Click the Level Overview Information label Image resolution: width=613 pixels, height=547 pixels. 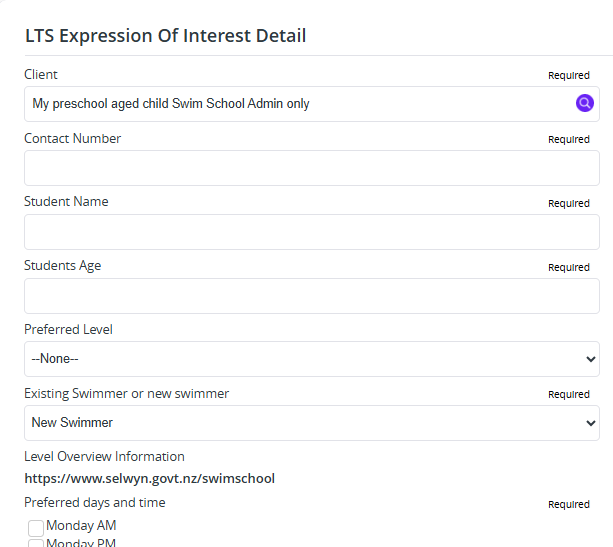[x=104, y=457]
